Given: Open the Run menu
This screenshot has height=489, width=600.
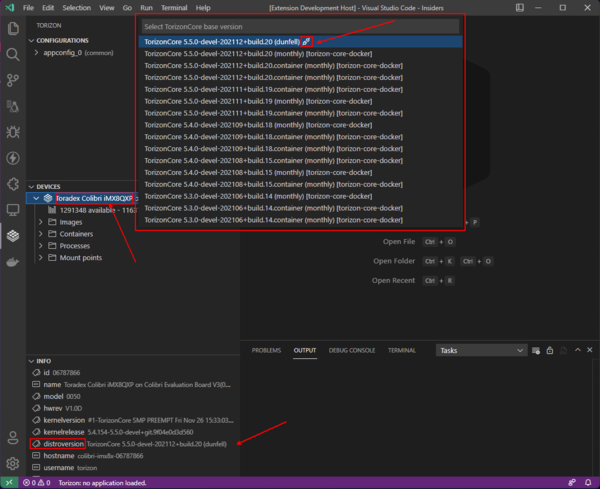Looking at the screenshot, I should (x=146, y=8).
